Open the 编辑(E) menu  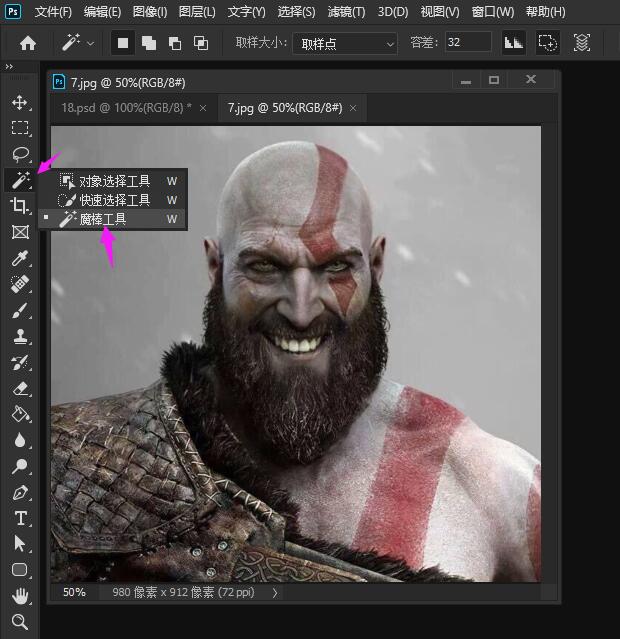click(x=102, y=12)
